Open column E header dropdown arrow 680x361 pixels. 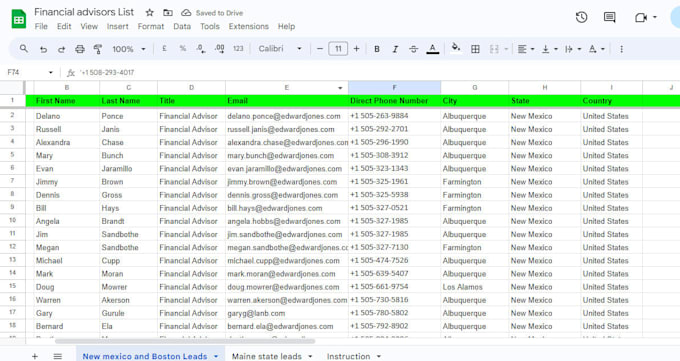pos(340,88)
